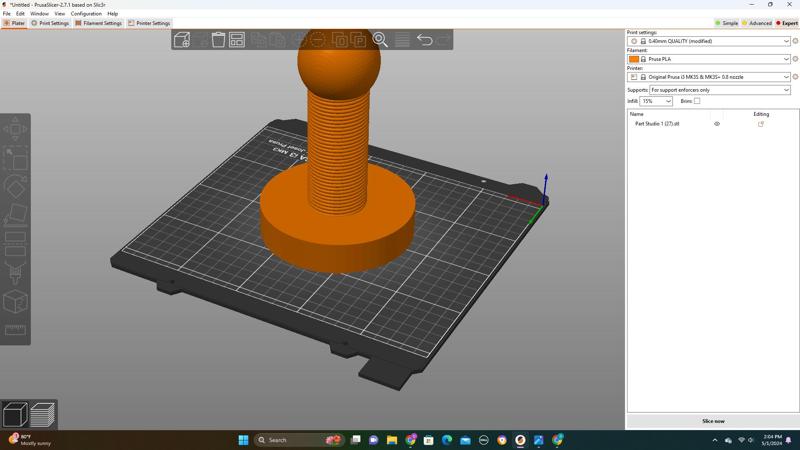The height and width of the screenshot is (450, 800).
Task: Click the printer icon beside printer preset
Action: [634, 77]
